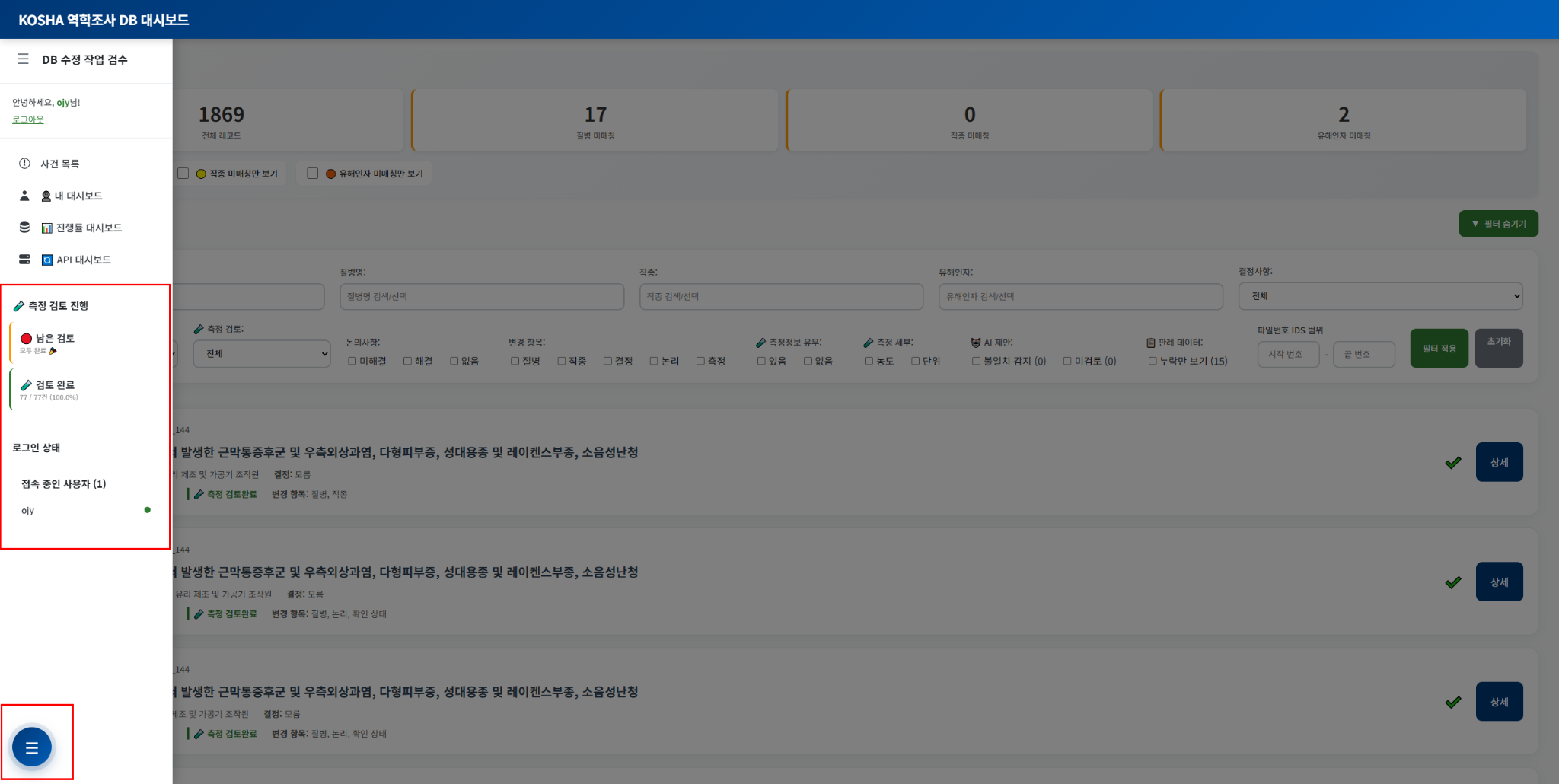Click the 끝 번호 input field

[x=1364, y=354]
